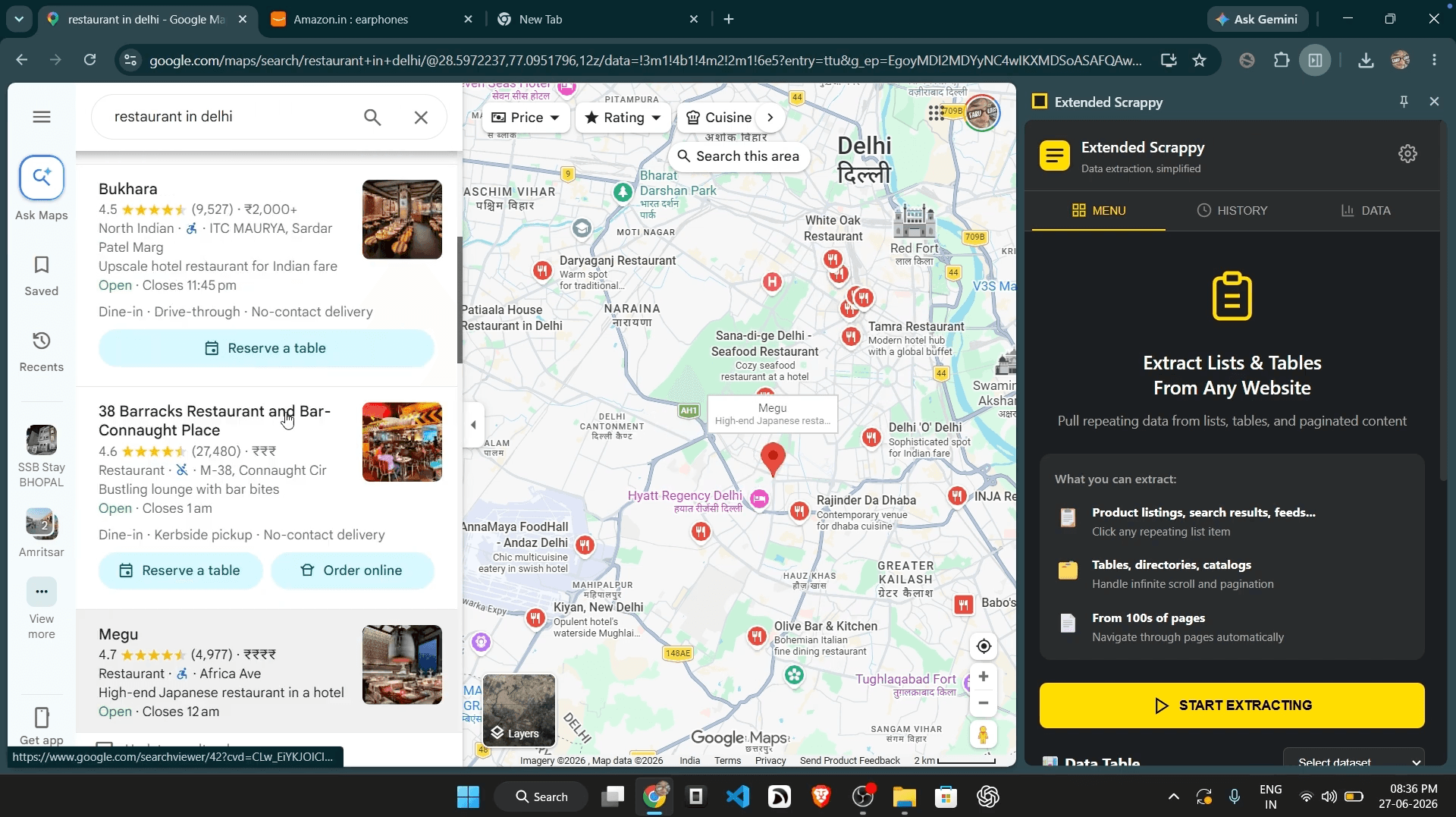Clear the restaurant in delhi search
1456x817 pixels.
click(x=421, y=117)
